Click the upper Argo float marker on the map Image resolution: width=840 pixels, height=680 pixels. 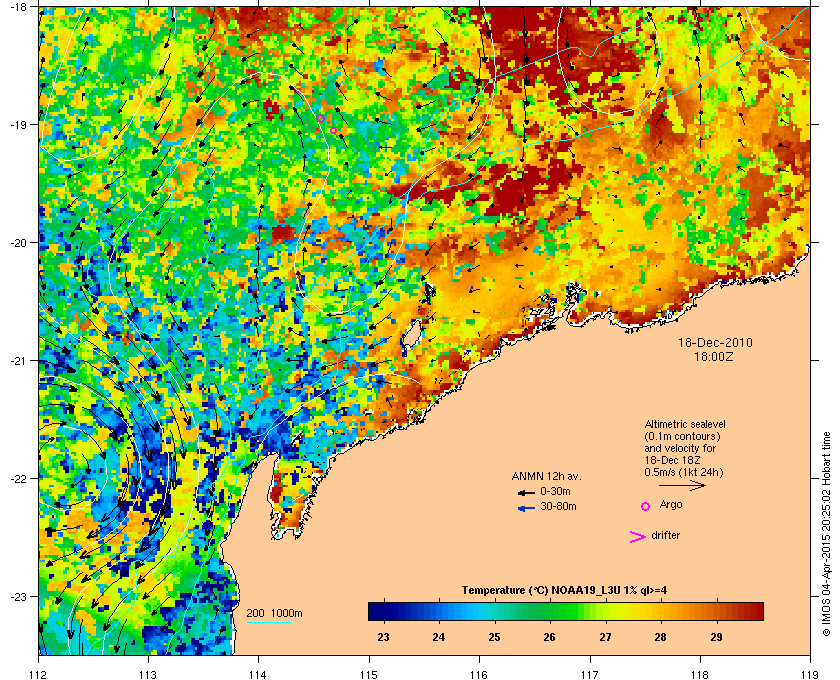pos(320,118)
